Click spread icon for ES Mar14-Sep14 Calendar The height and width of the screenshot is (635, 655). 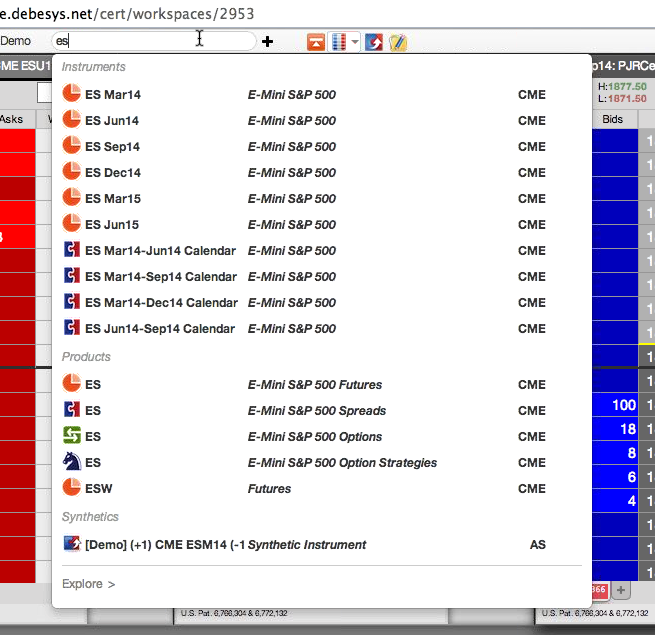[72, 275]
